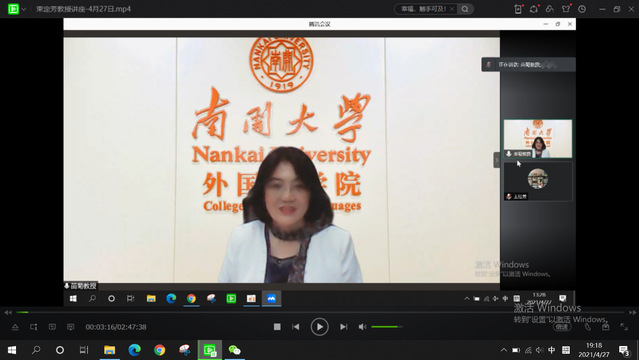
Task: Open the phone transfer icon in title bar
Action: pyautogui.click(x=518, y=9)
